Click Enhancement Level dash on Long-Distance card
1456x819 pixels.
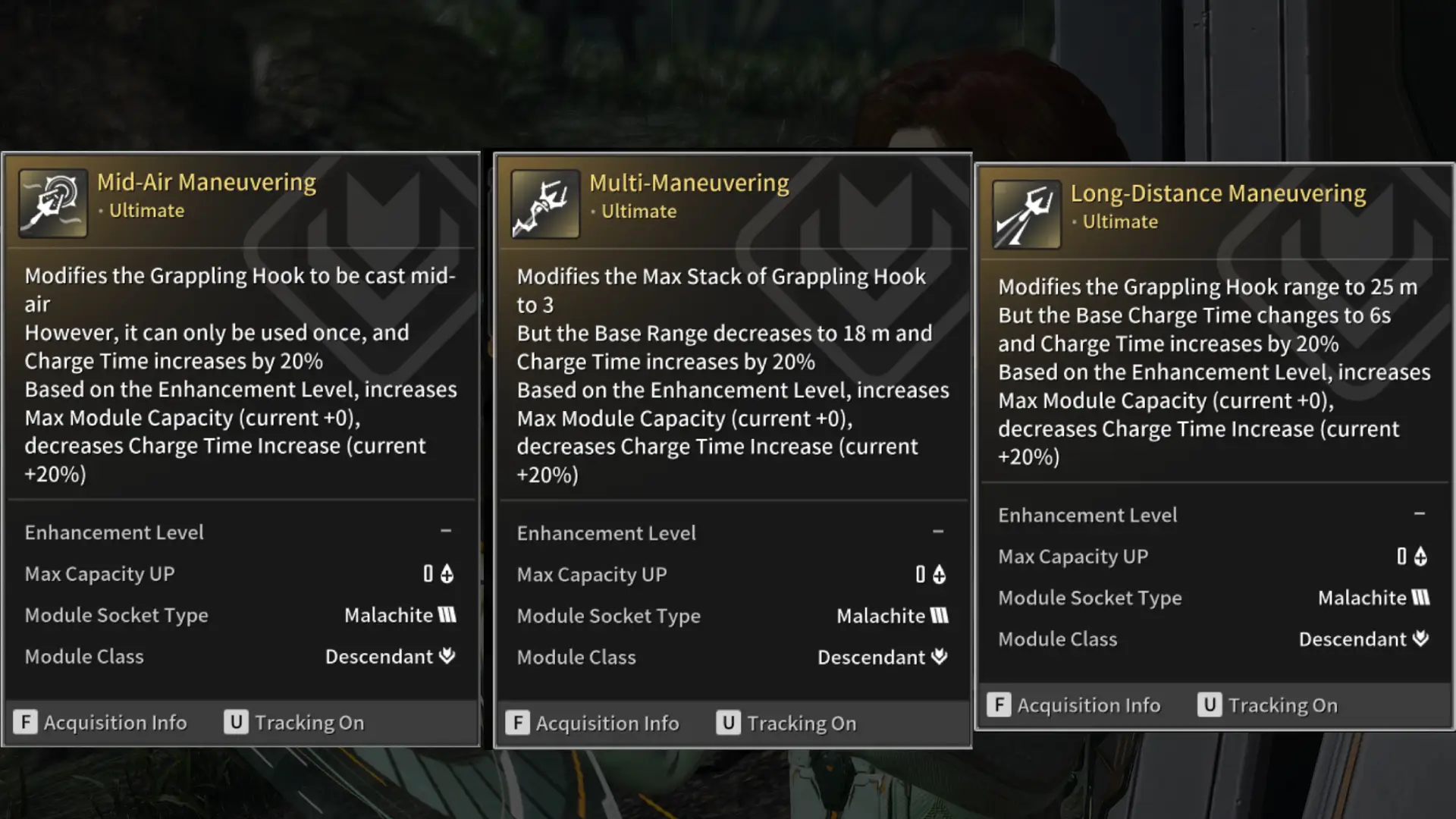1420,513
